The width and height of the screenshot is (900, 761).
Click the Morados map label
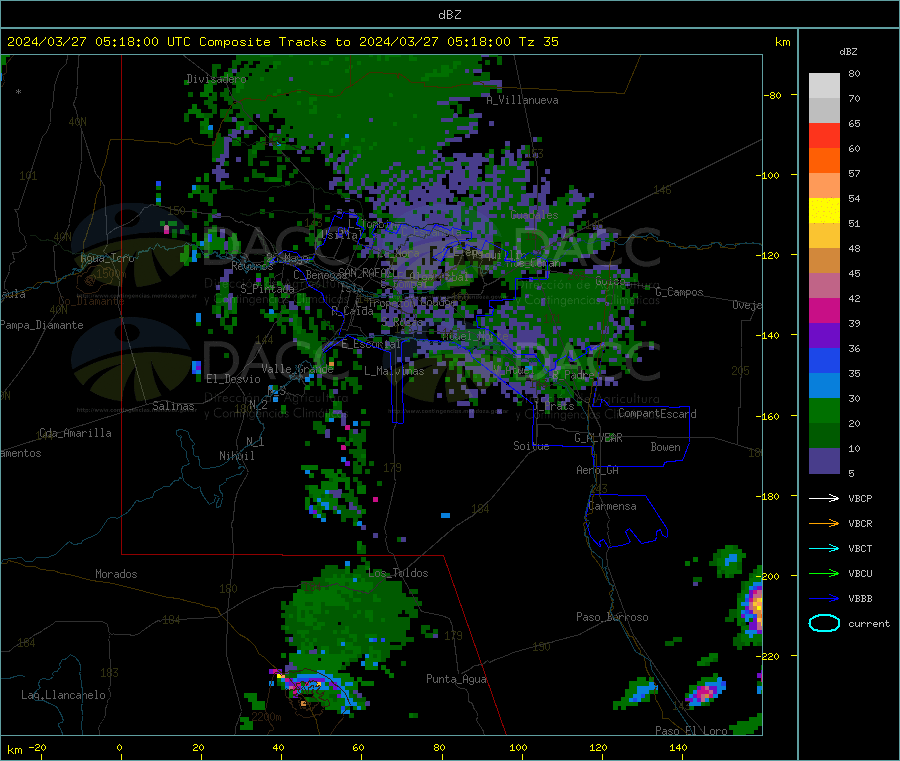116,574
